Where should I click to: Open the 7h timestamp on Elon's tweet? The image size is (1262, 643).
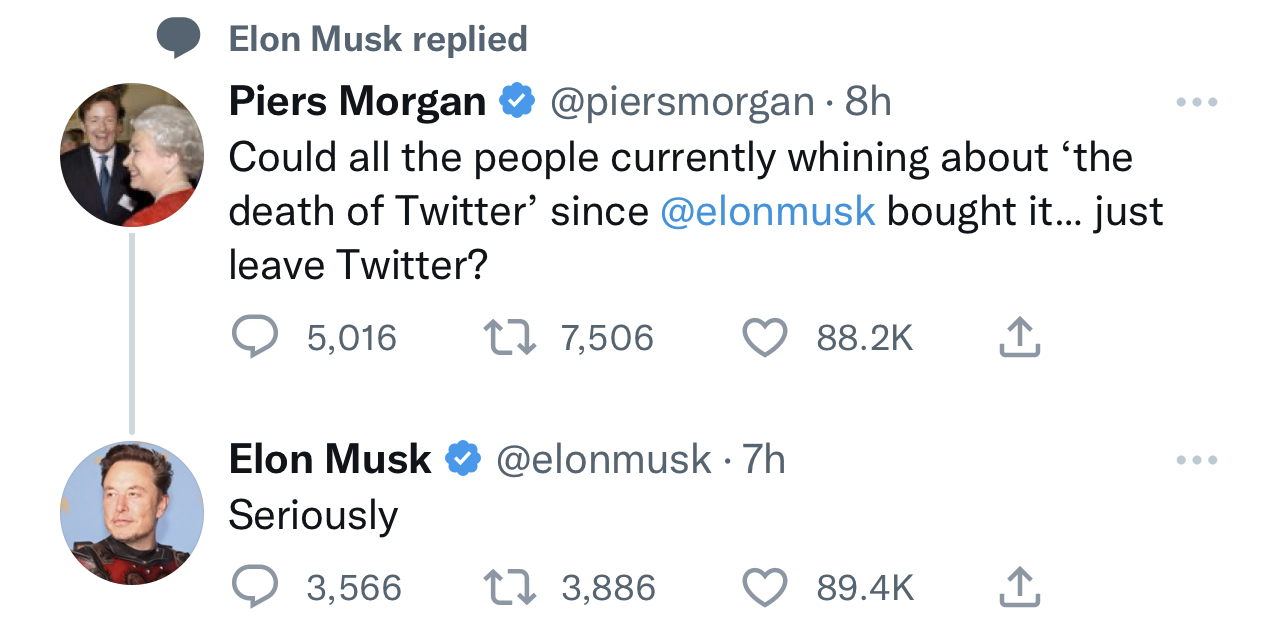(x=764, y=460)
